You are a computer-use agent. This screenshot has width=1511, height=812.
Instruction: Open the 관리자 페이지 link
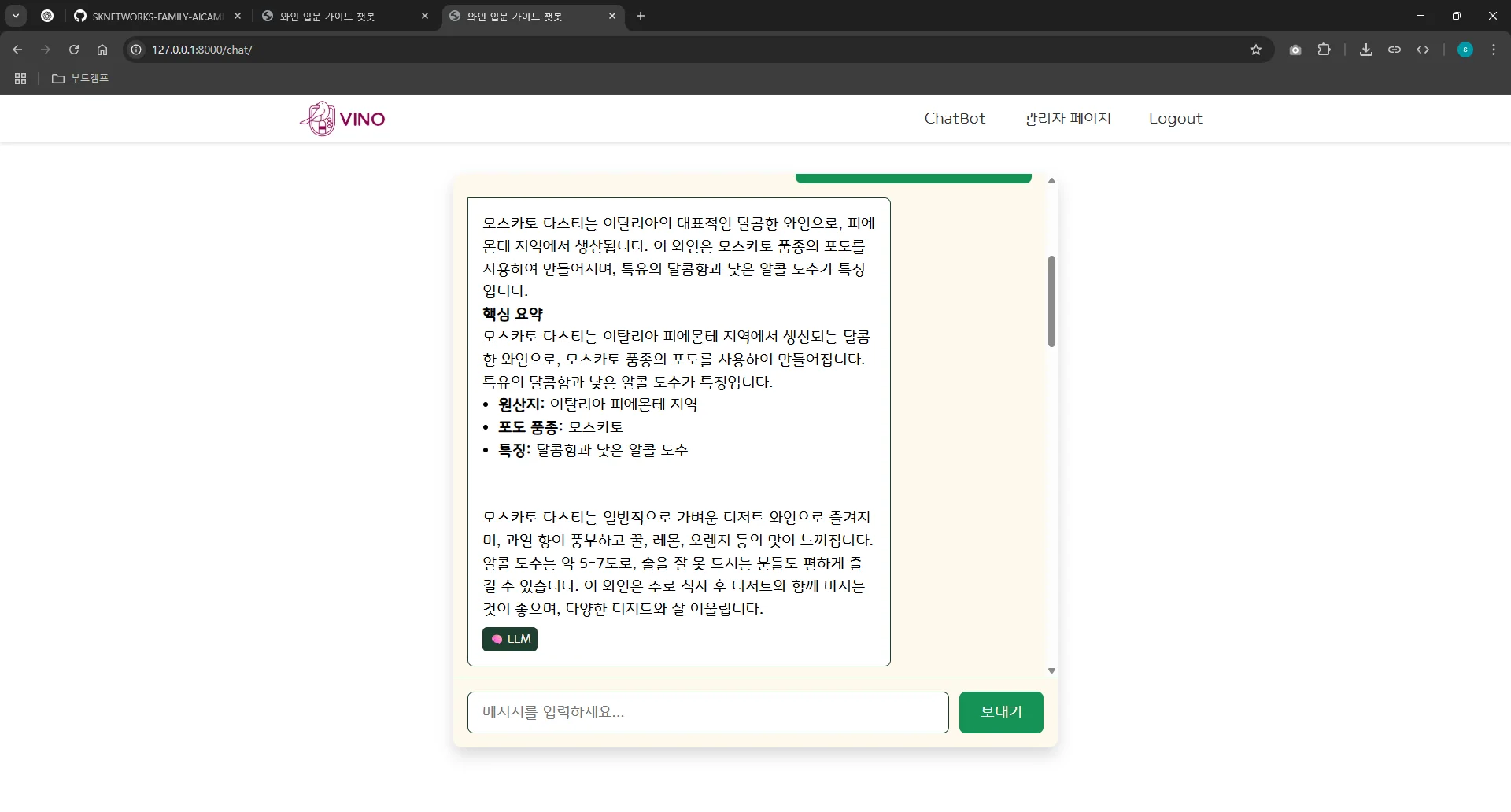[1067, 119]
